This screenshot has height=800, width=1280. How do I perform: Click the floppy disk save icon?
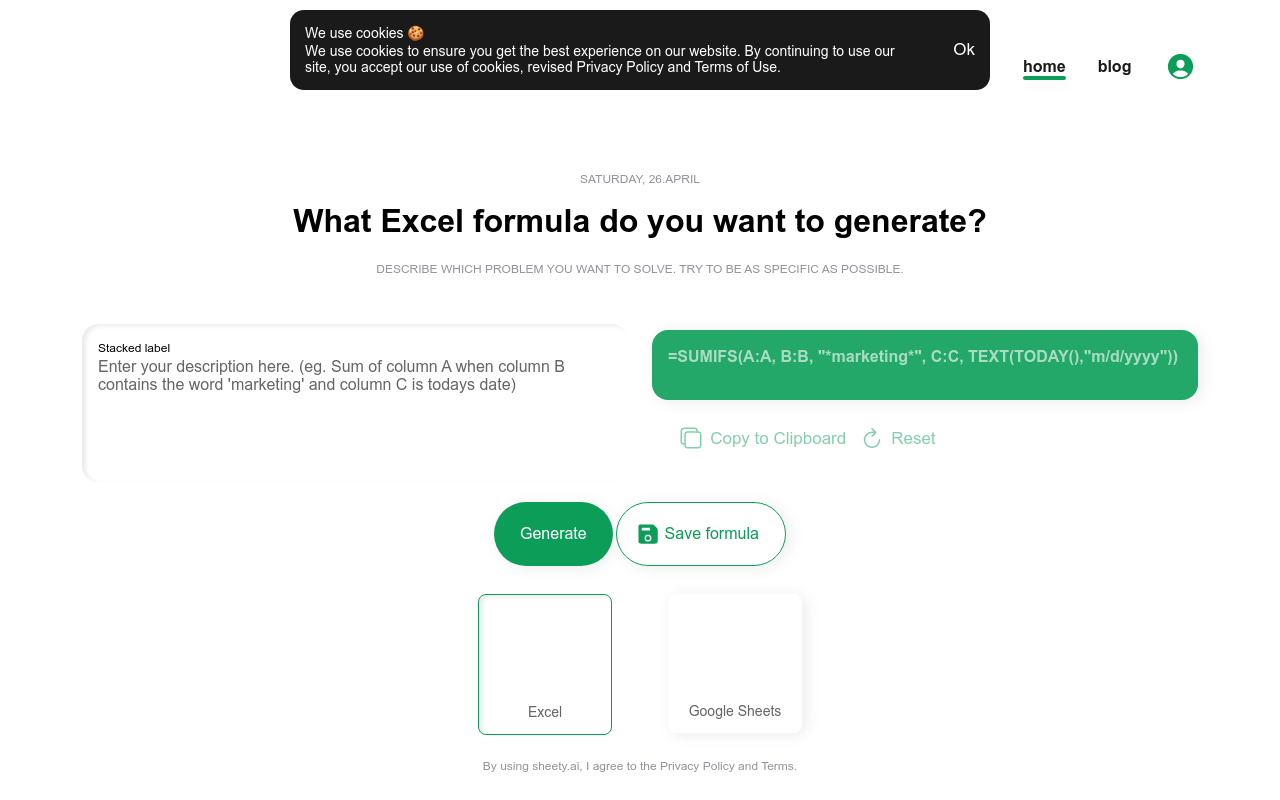[x=648, y=534]
